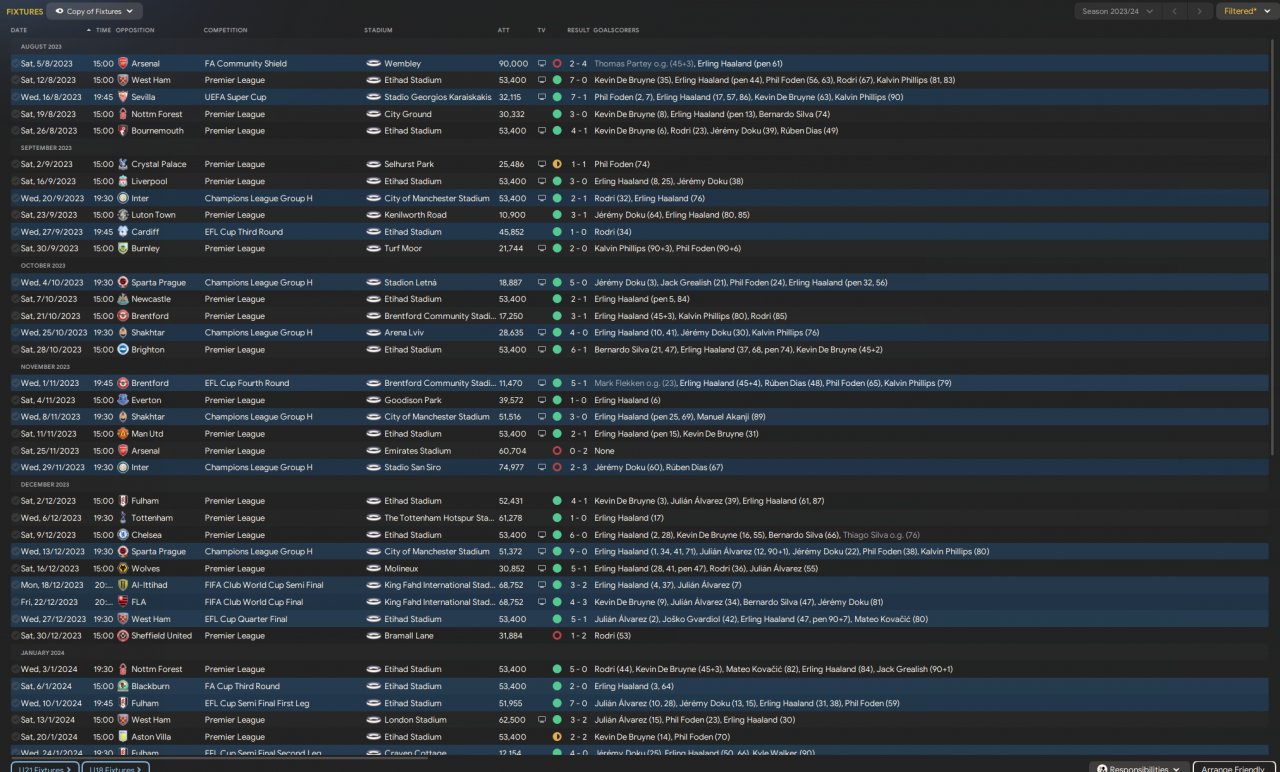This screenshot has height=772, width=1280.
Task: Select the checkbox beside Sat, 16/9/2023 Liverpool
Action: click(x=15, y=181)
